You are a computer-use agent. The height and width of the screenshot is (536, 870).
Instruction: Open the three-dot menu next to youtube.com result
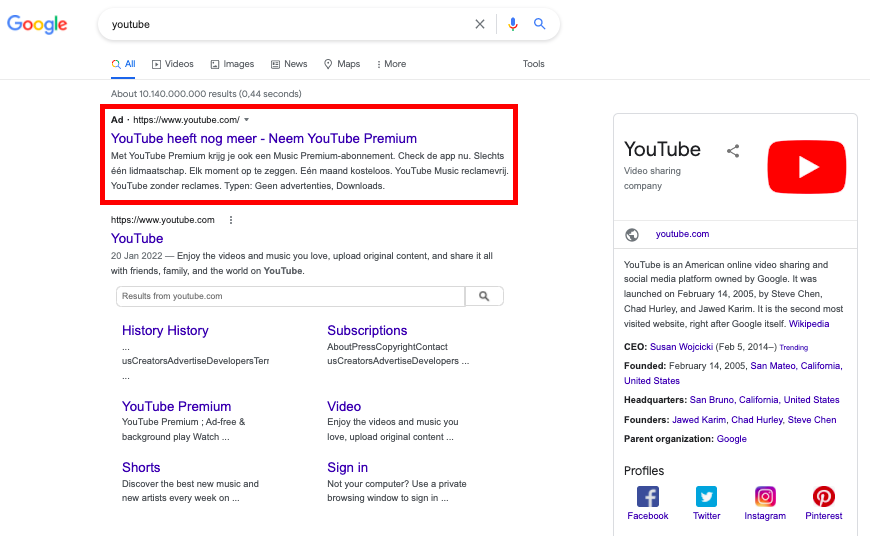tap(231, 220)
